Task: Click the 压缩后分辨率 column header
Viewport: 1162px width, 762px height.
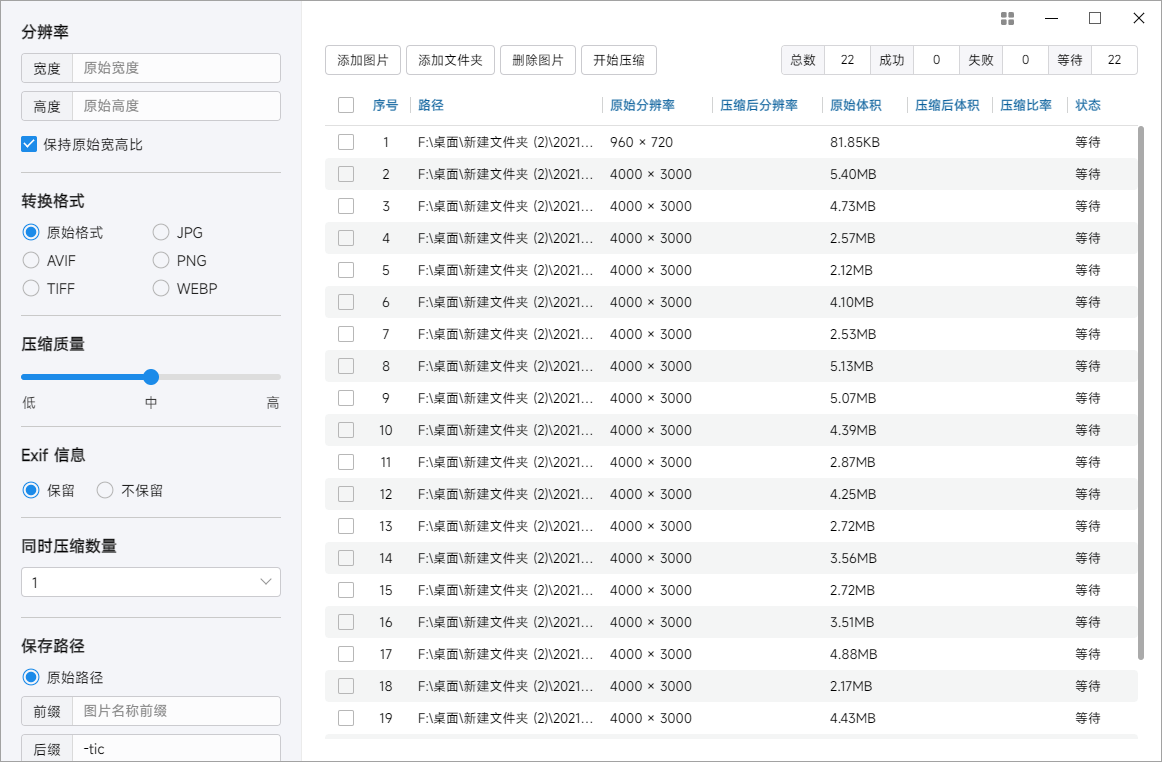Action: pyautogui.click(x=759, y=105)
